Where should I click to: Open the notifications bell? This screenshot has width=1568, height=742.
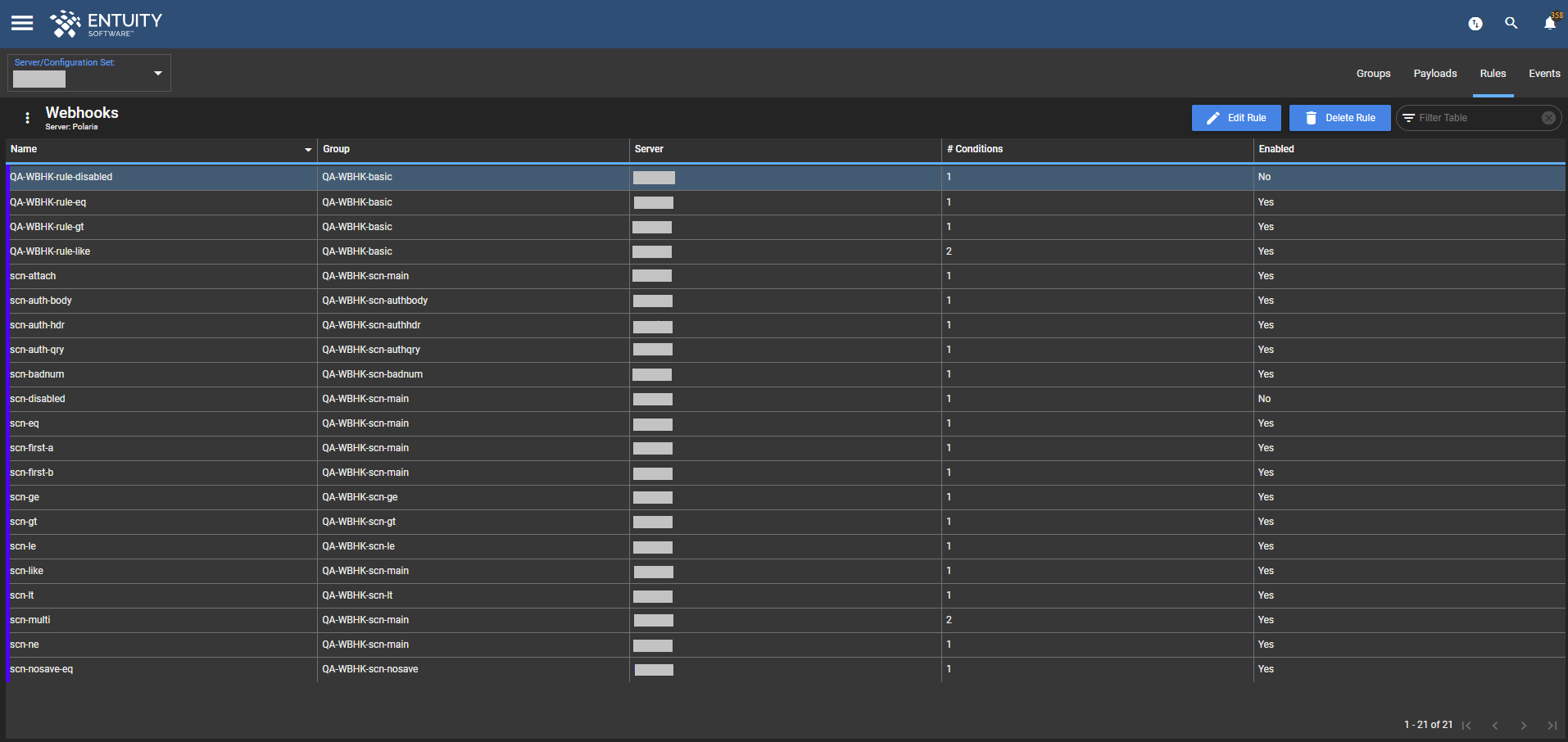pos(1550,23)
